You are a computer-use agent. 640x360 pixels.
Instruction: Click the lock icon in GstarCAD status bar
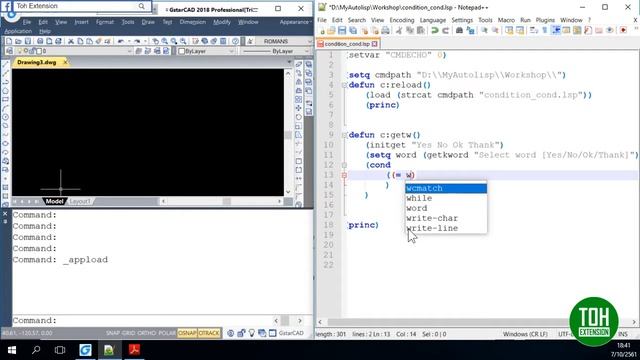pos(241,333)
